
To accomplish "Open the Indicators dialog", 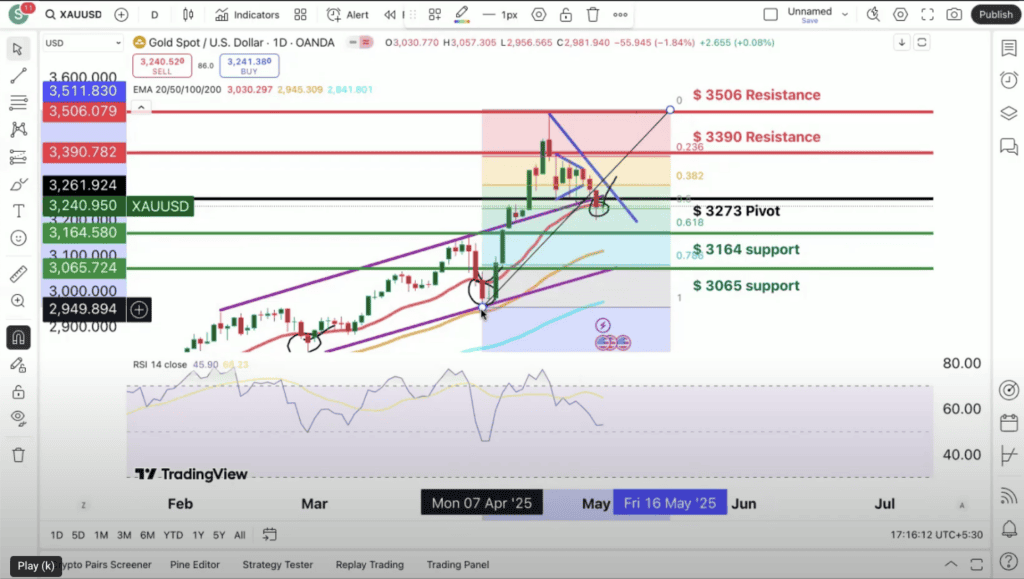I will tap(248, 14).
